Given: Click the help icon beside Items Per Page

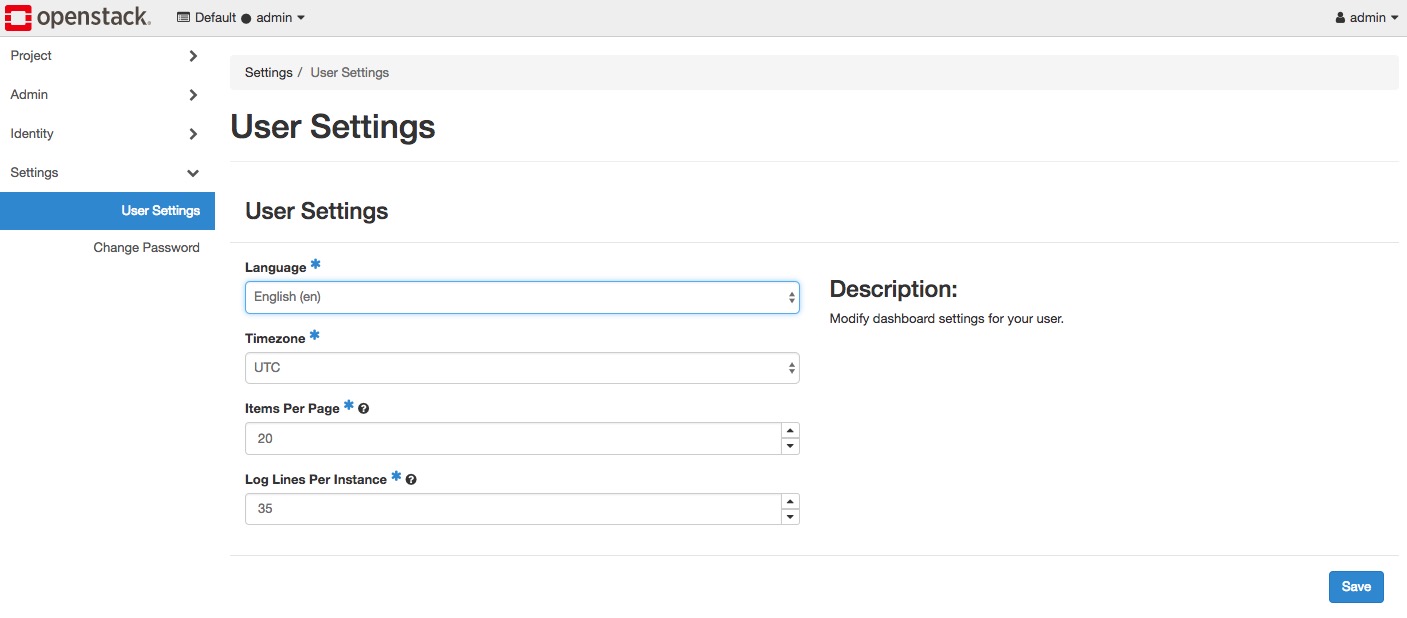Looking at the screenshot, I should coord(364,409).
